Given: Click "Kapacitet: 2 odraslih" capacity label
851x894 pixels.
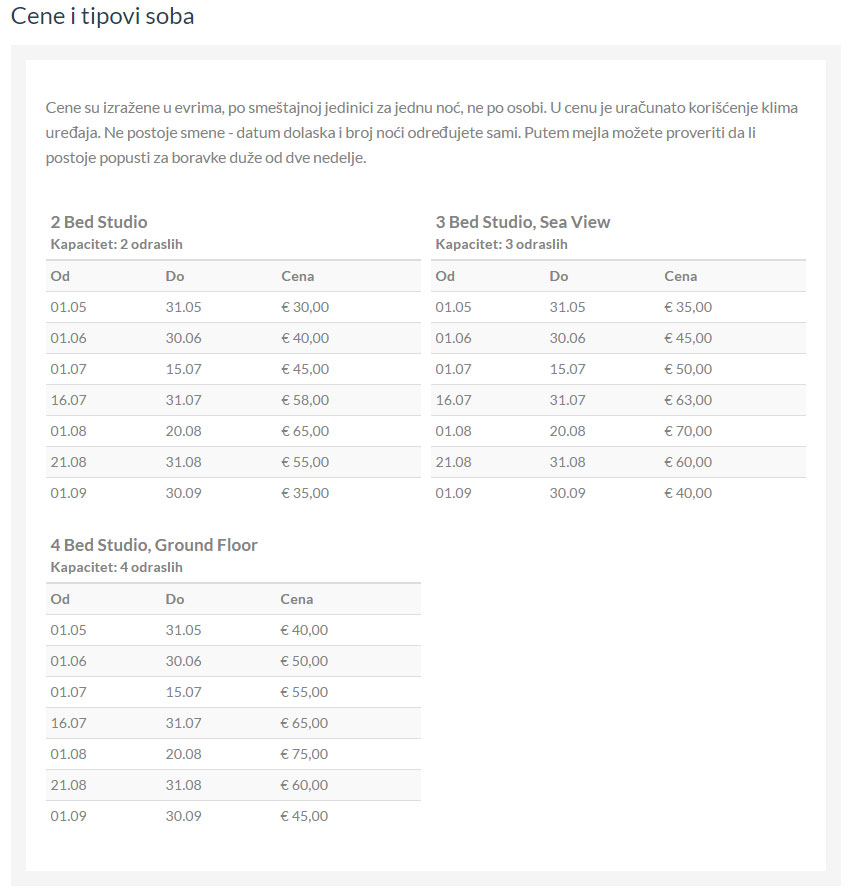Looking at the screenshot, I should pos(116,244).
